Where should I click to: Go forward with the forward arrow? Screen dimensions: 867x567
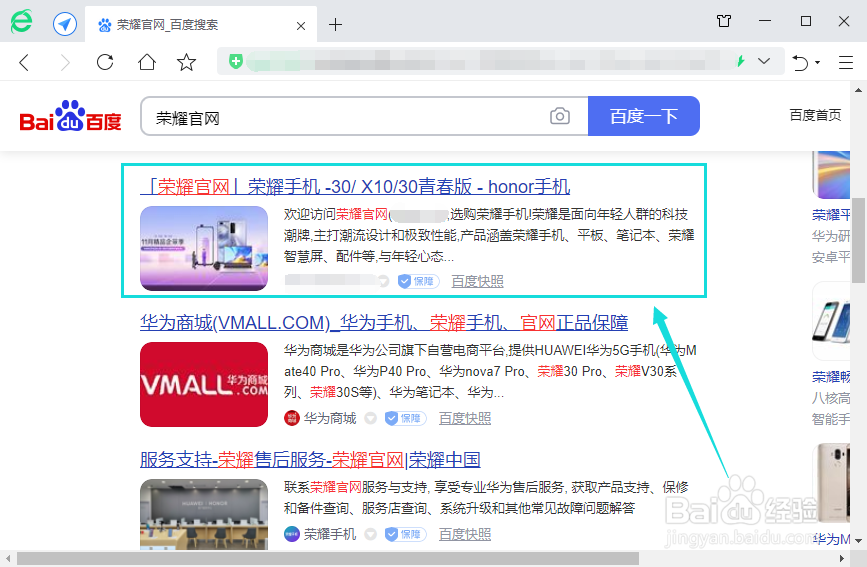click(65, 62)
